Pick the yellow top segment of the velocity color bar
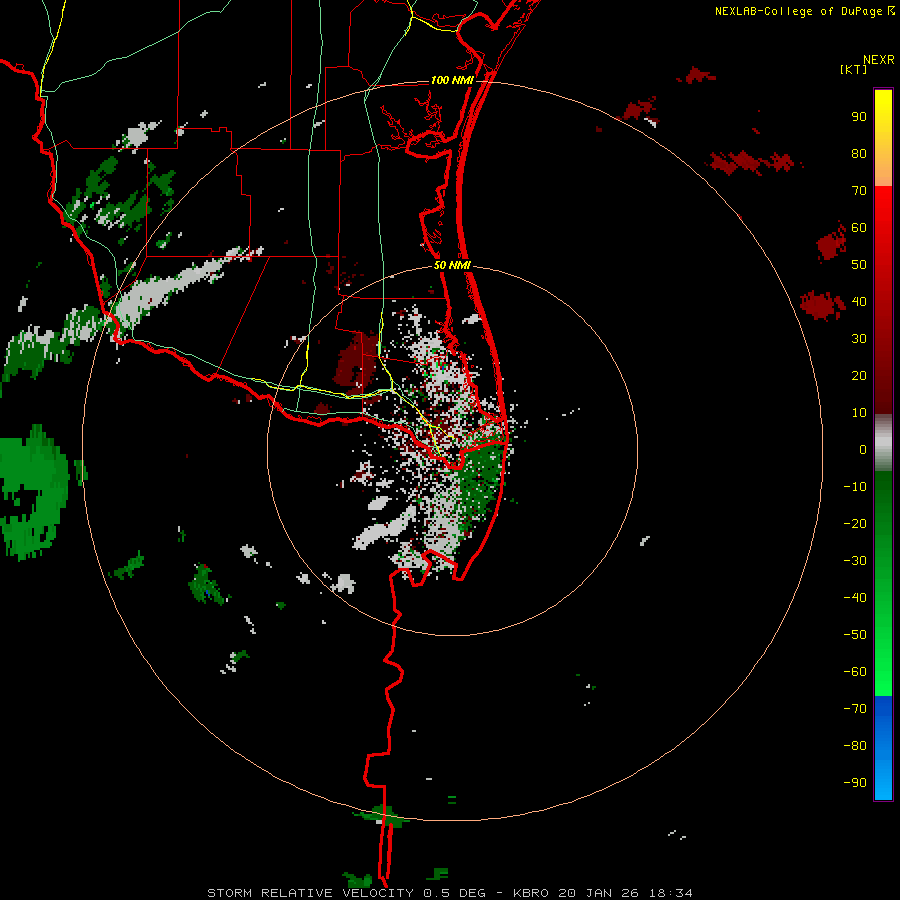This screenshot has width=900, height=900. pyautogui.click(x=883, y=138)
